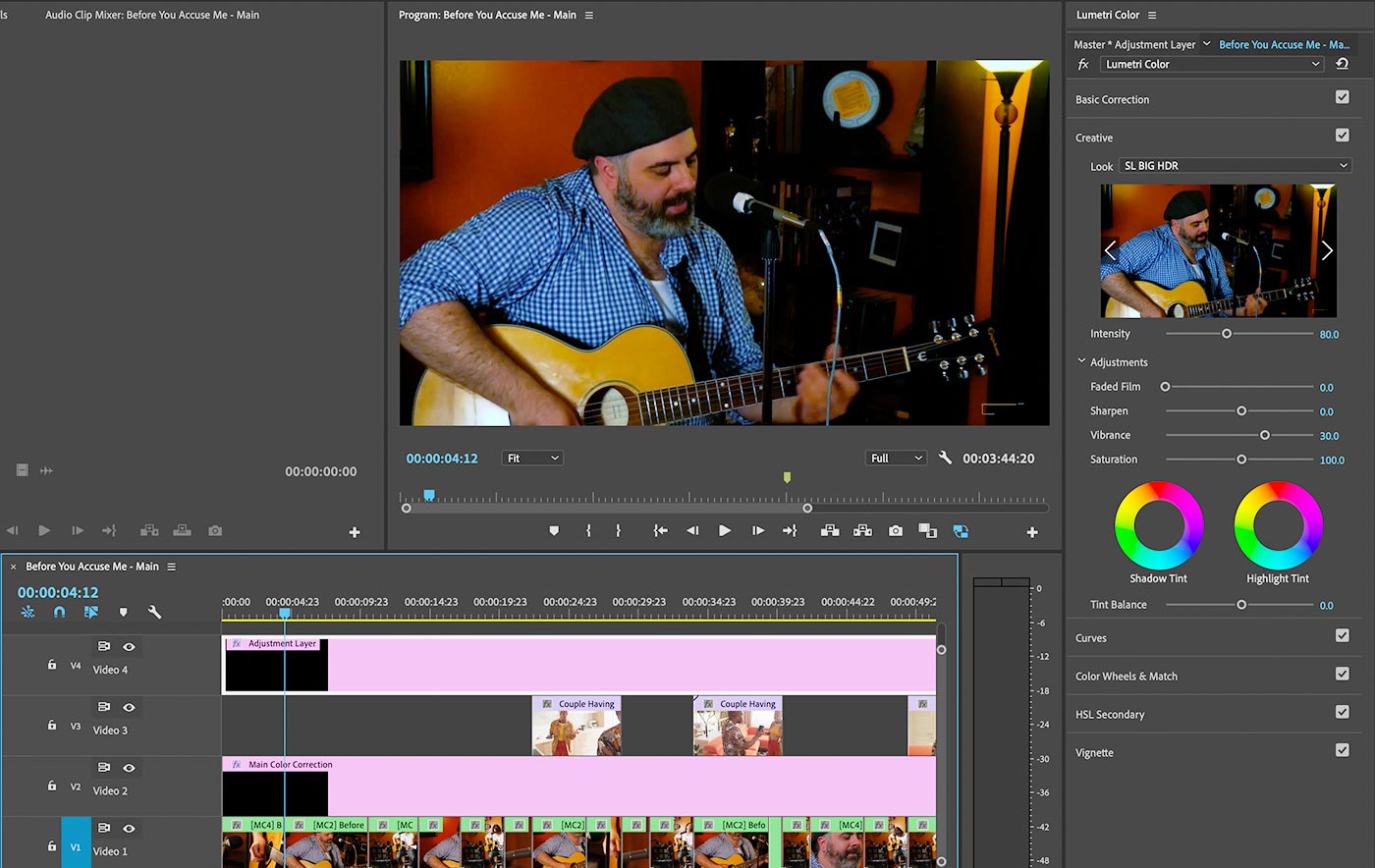Uncheck the Vignette section checkbox
1375x868 pixels.
1342,749
